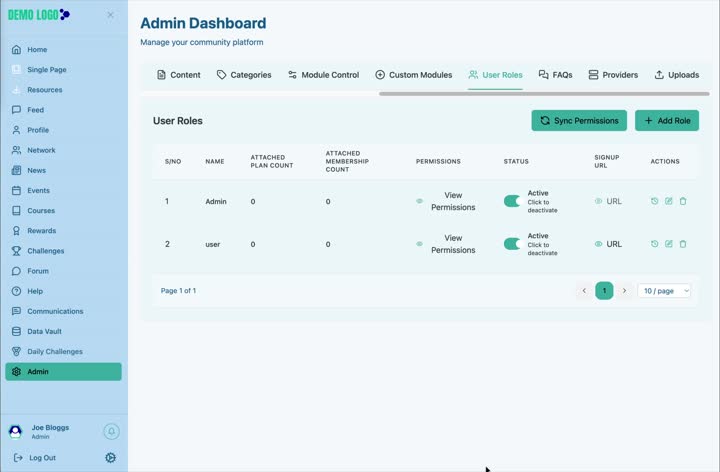
Task: Go to previous page arrow
Action: pos(584,291)
